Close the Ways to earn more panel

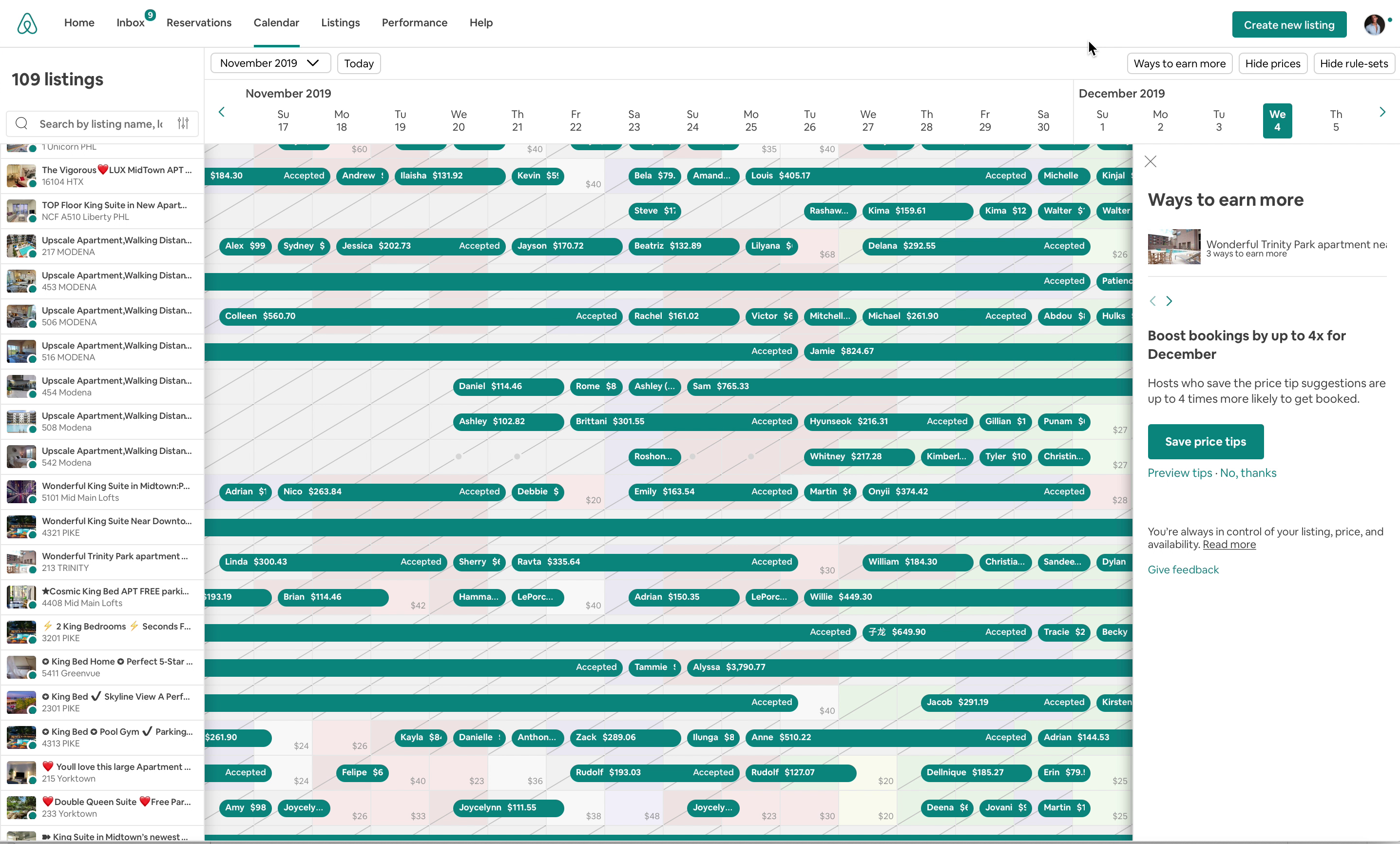1151,161
